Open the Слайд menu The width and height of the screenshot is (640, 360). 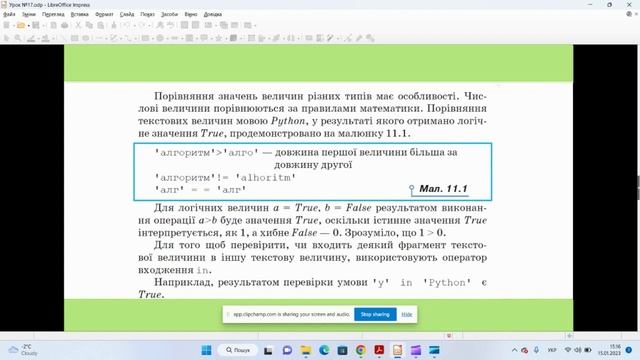[127, 14]
